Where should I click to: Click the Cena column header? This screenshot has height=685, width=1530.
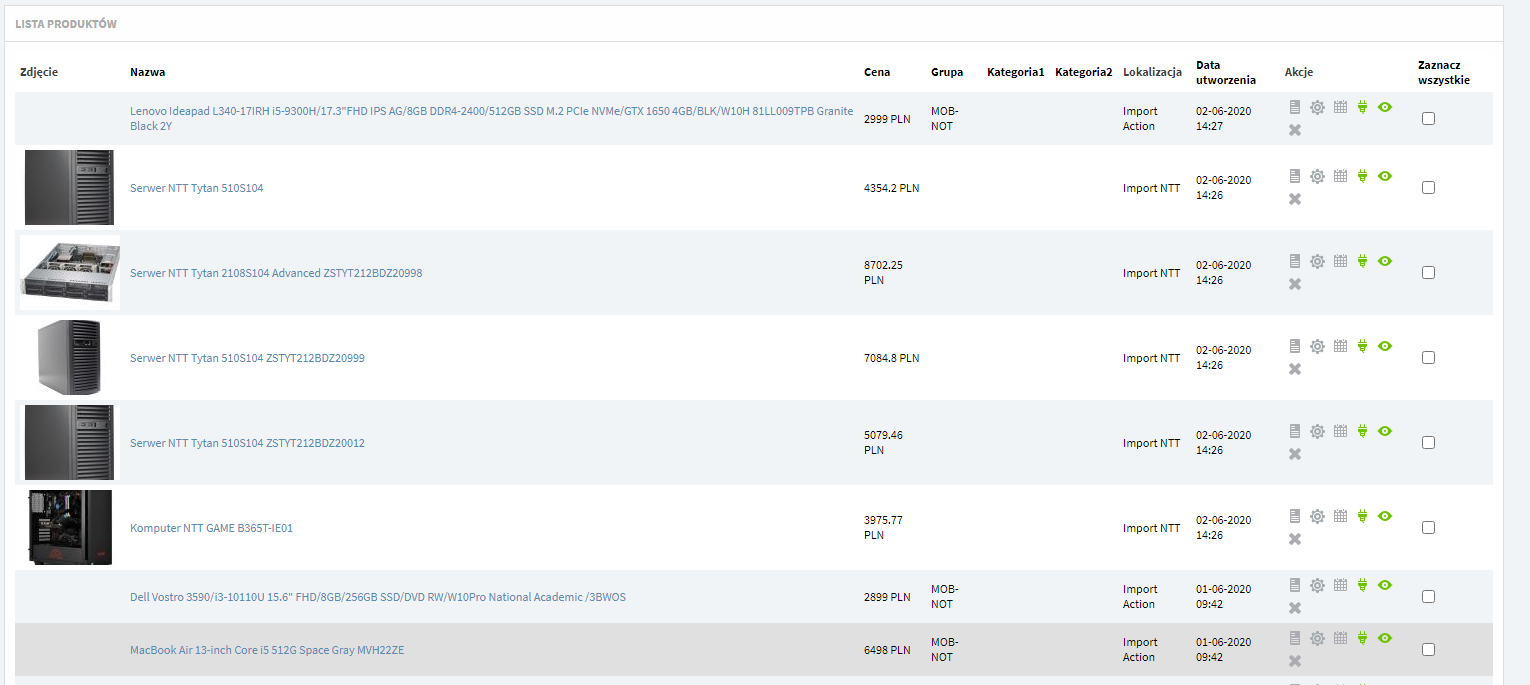tap(877, 72)
